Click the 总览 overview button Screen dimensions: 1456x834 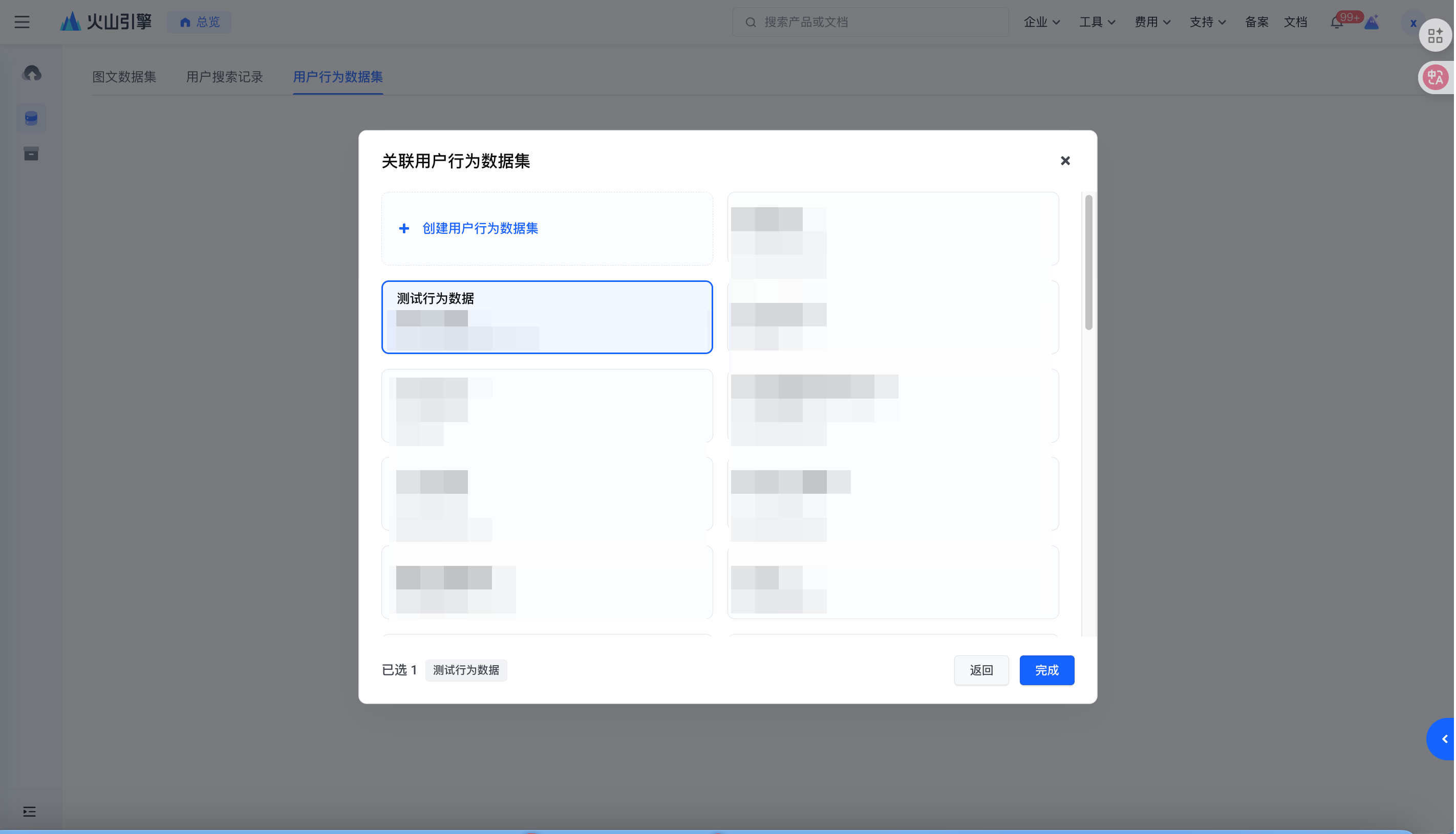(x=199, y=22)
